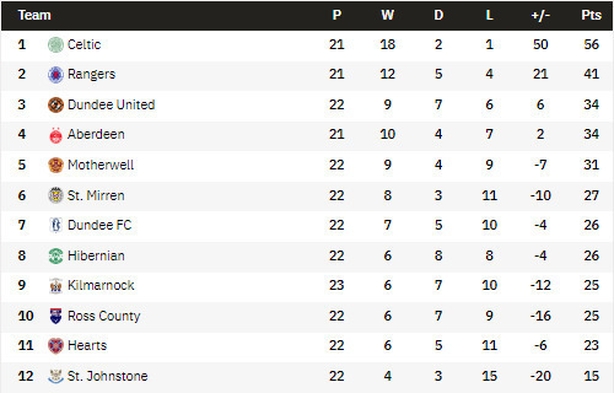Open the Dundee FC team link
The image size is (614, 393).
pyautogui.click(x=99, y=225)
